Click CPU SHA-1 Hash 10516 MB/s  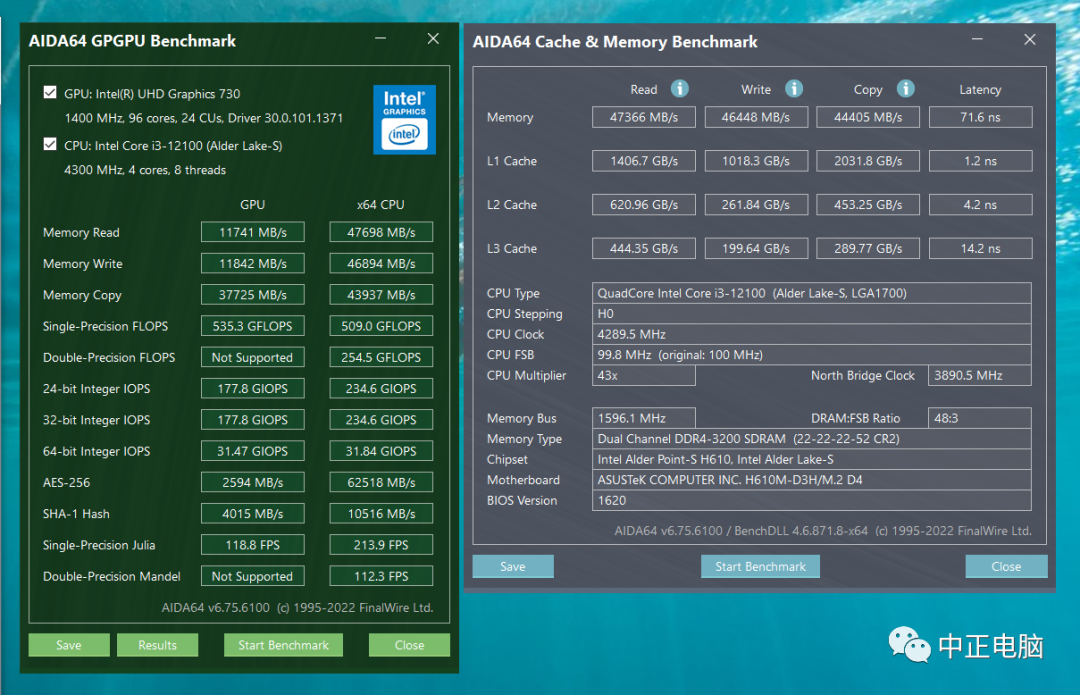pos(381,514)
